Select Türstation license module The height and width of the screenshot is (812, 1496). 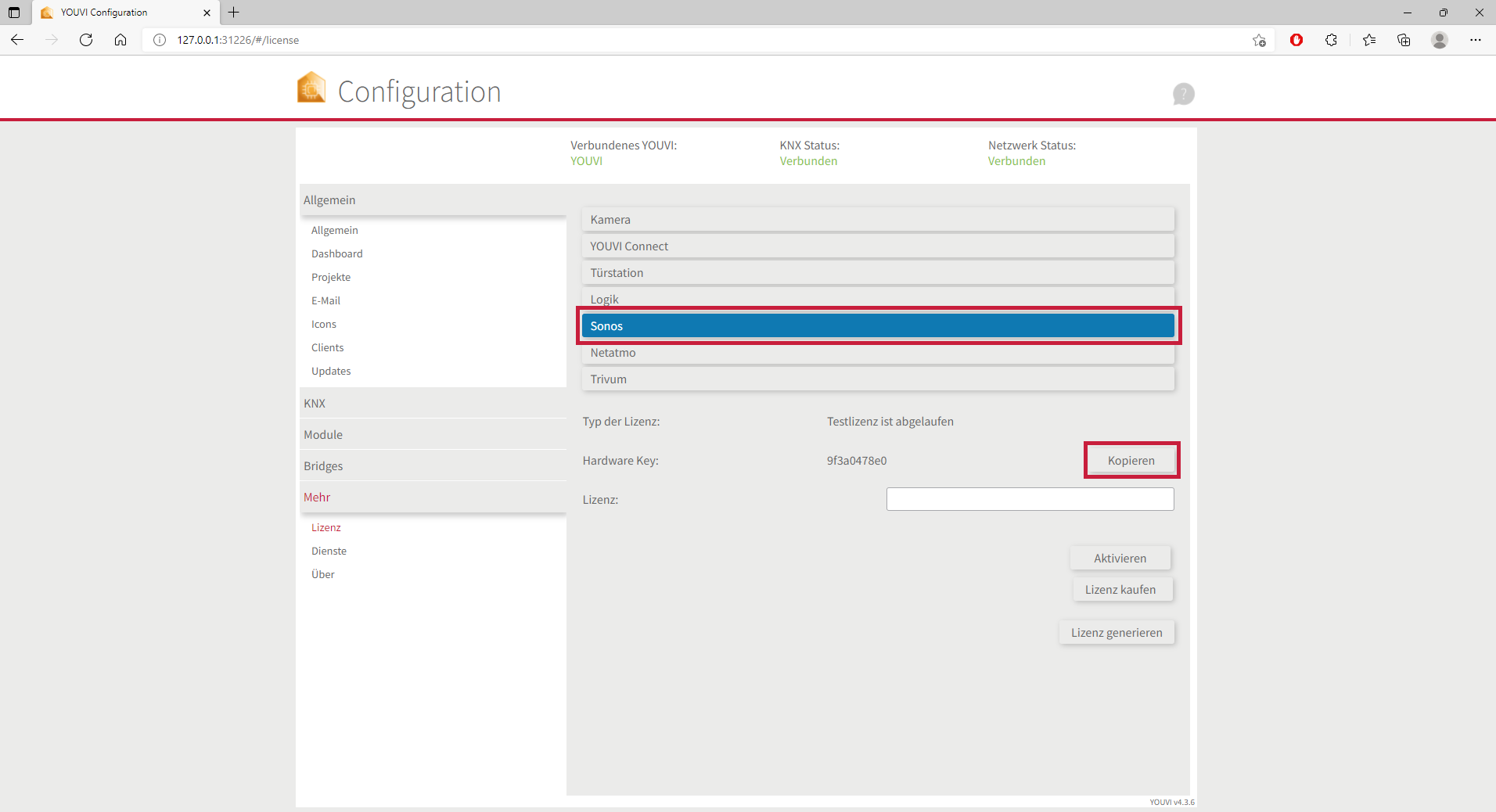click(878, 273)
